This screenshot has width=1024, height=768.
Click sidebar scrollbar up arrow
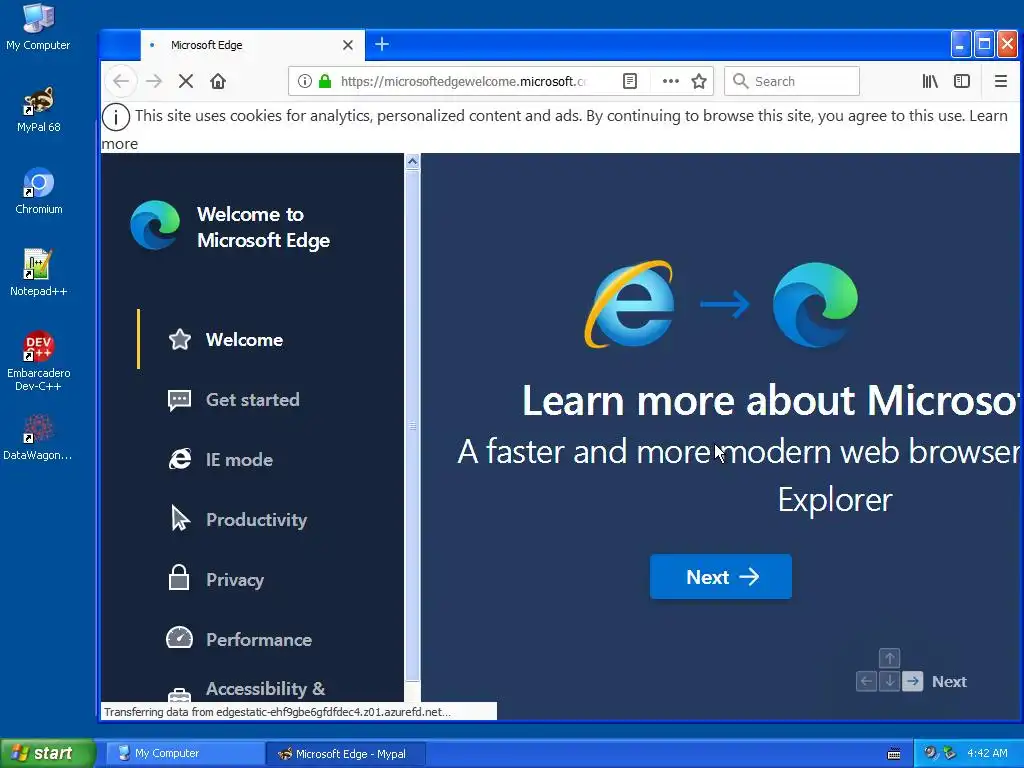(x=412, y=161)
